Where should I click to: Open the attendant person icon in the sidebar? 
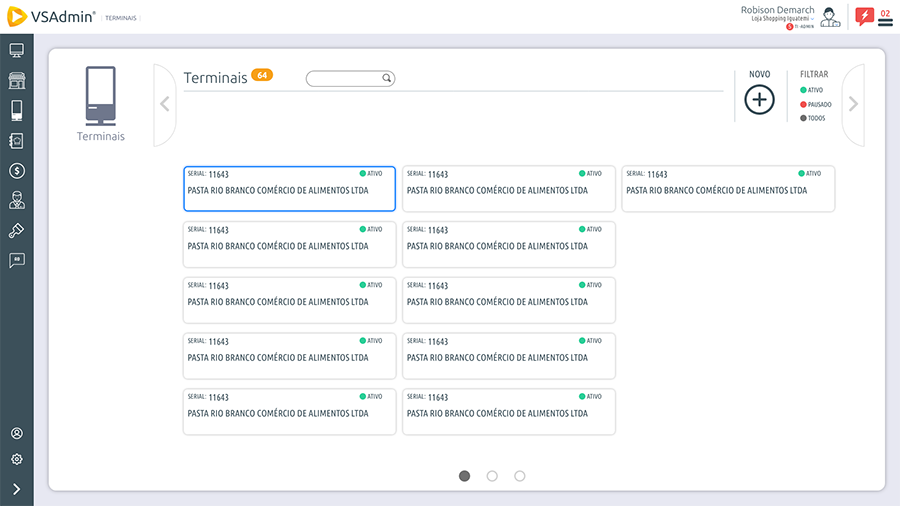pyautogui.click(x=16, y=200)
